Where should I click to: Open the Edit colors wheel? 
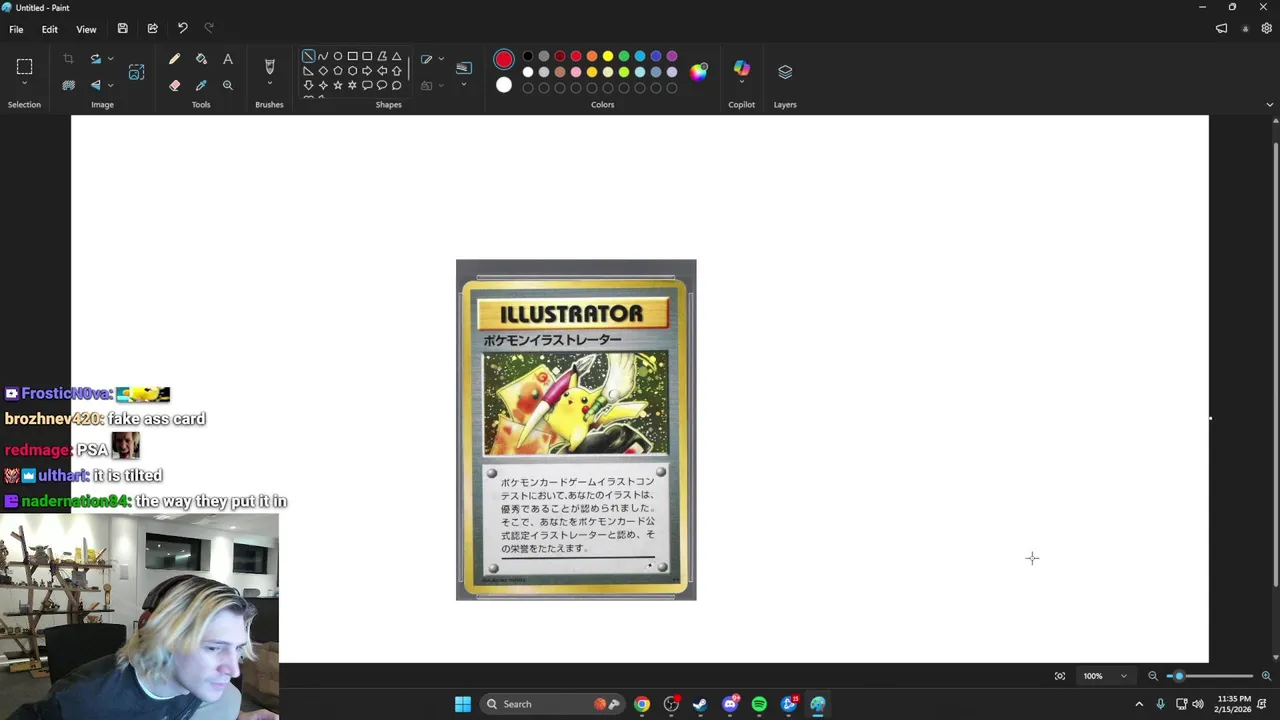click(x=699, y=71)
